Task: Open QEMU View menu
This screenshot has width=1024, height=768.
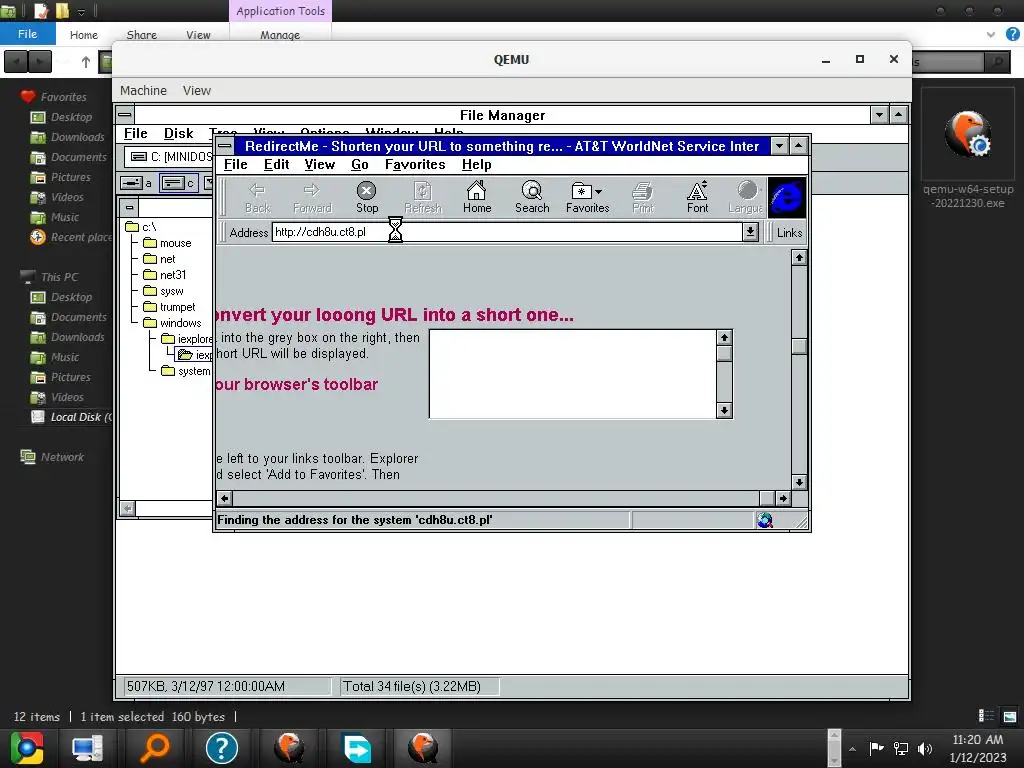Action: (197, 90)
